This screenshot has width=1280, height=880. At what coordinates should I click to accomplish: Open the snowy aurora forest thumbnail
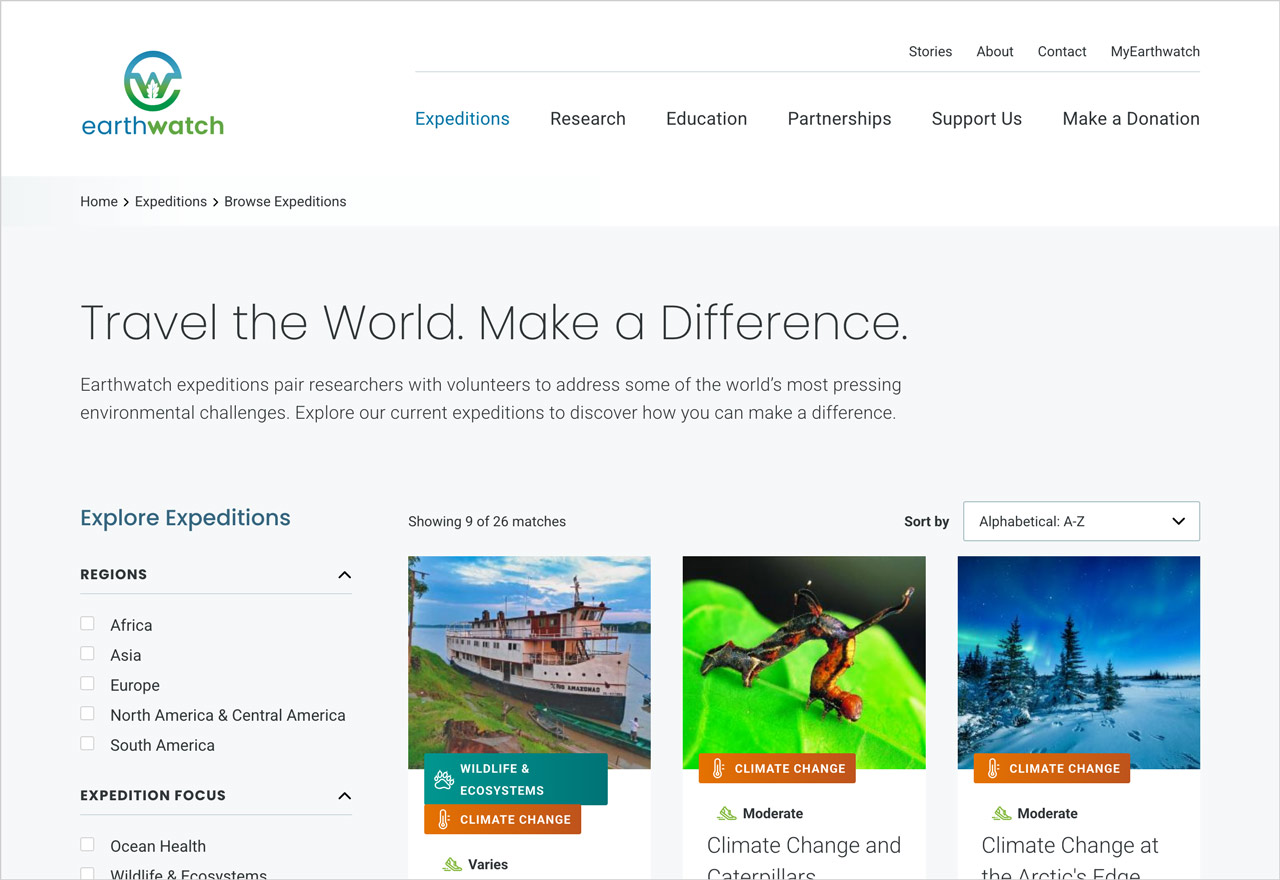tap(1079, 662)
